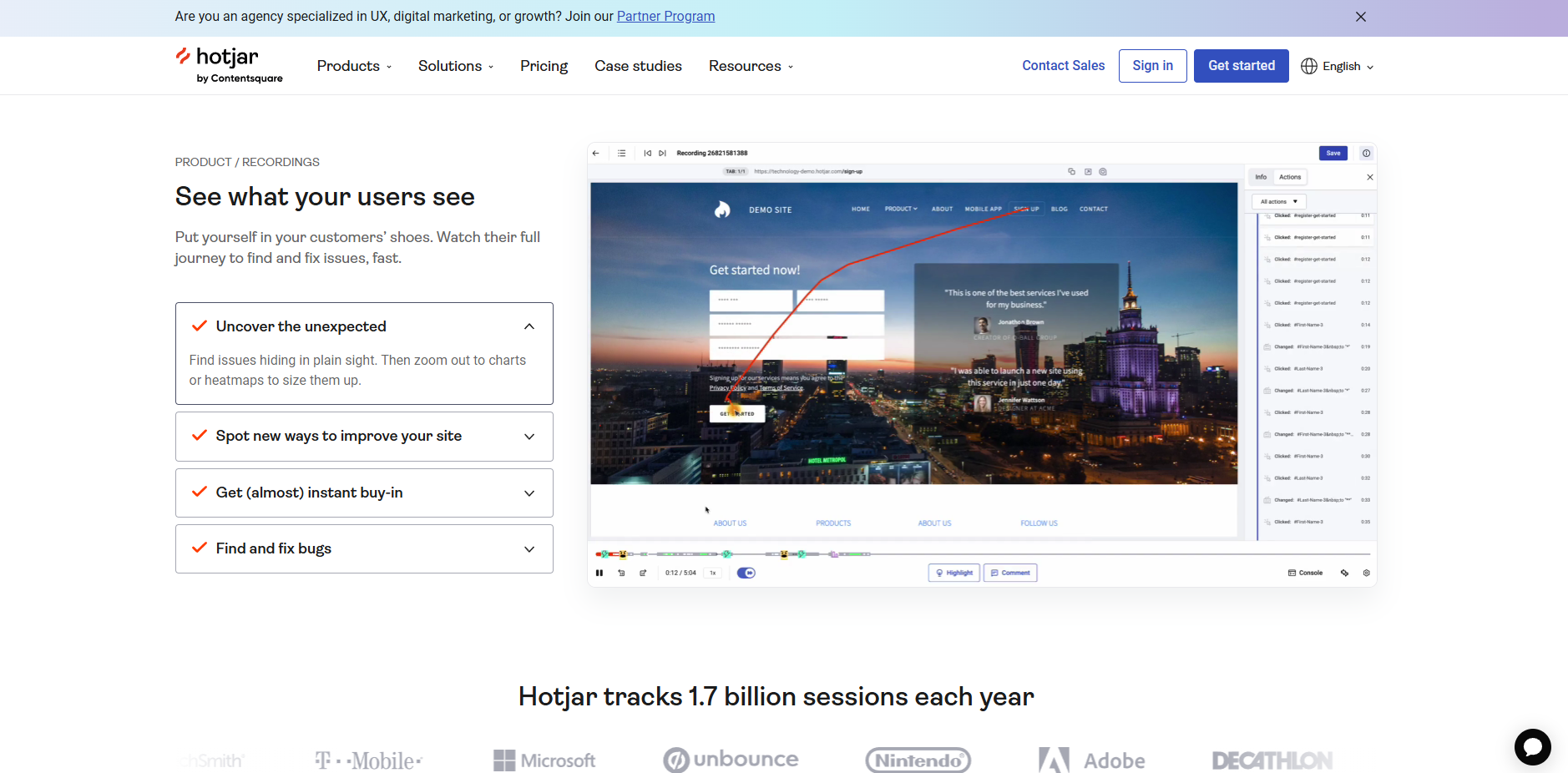Expand the Find and fix bugs section
1568x773 pixels.
click(x=364, y=548)
